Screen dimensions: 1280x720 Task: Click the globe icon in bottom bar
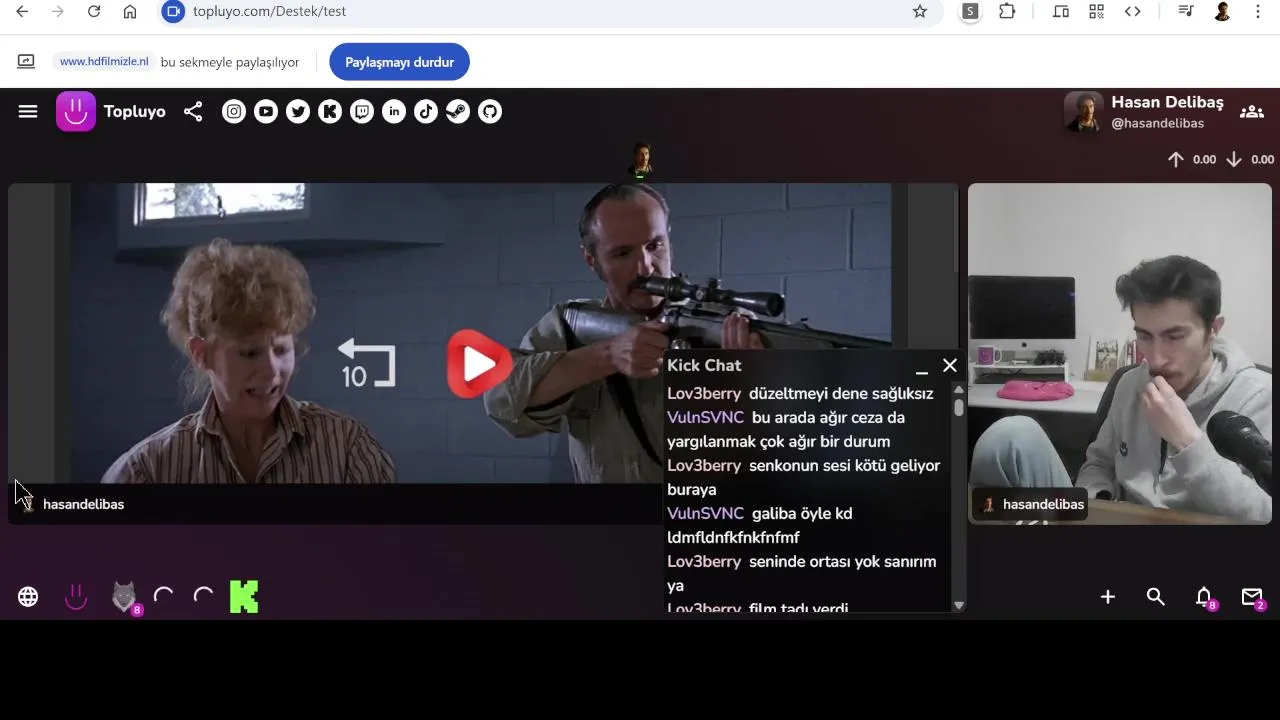coord(28,597)
